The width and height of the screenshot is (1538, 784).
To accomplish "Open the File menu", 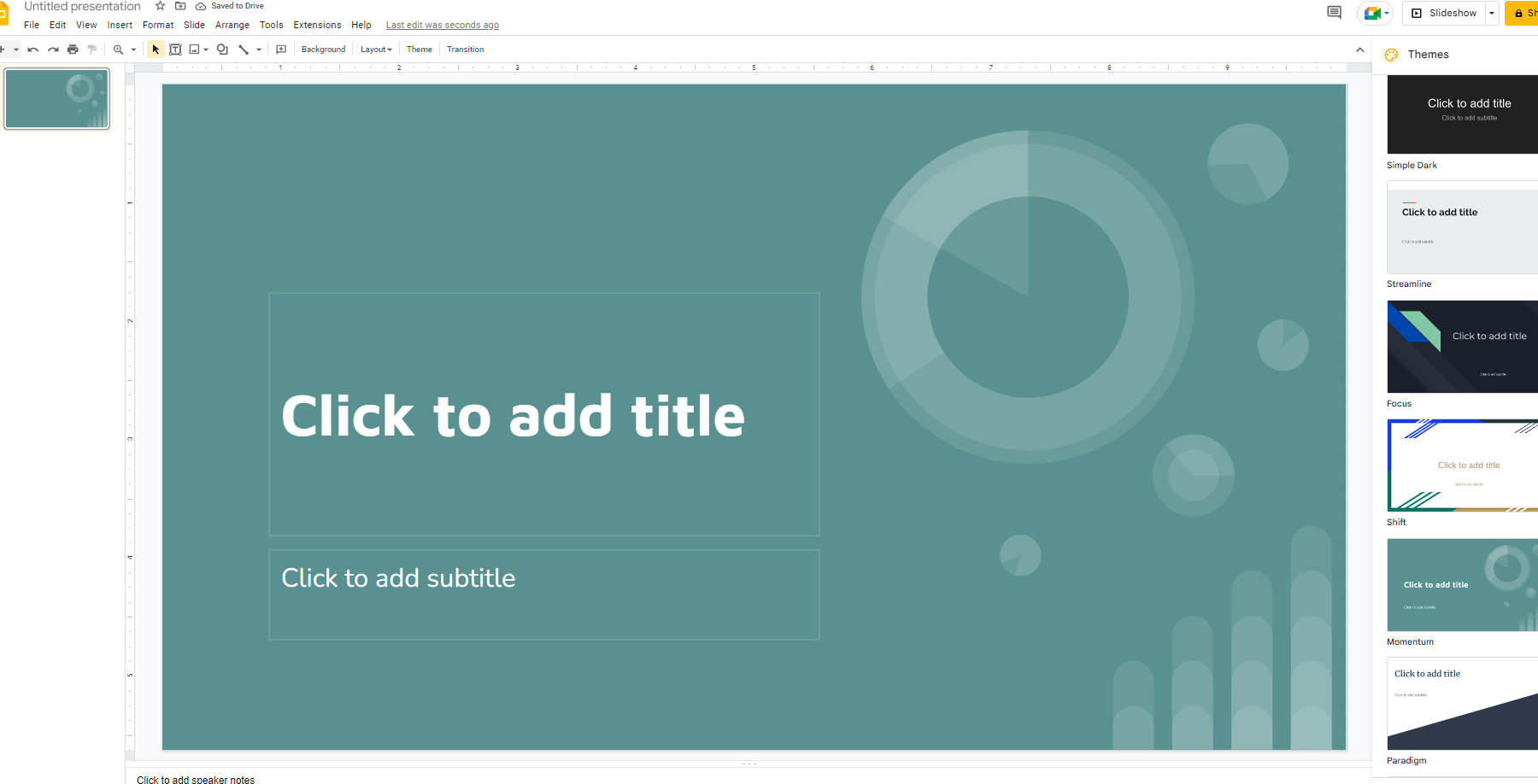I will [32, 25].
